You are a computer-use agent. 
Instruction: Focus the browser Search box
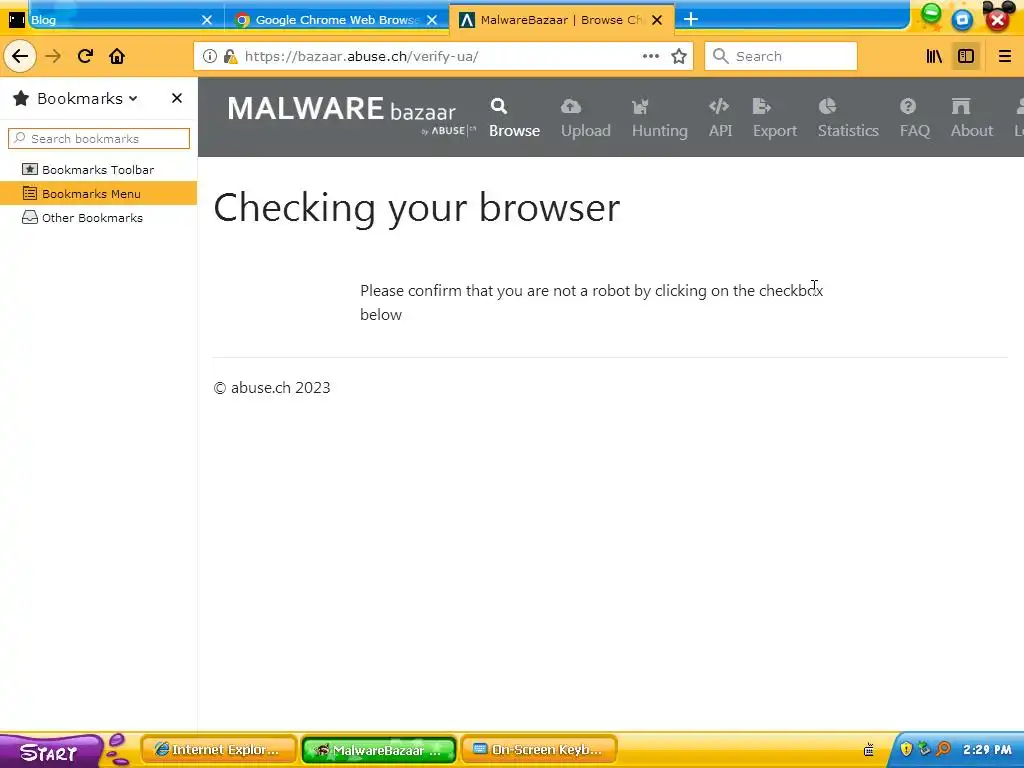(x=781, y=56)
